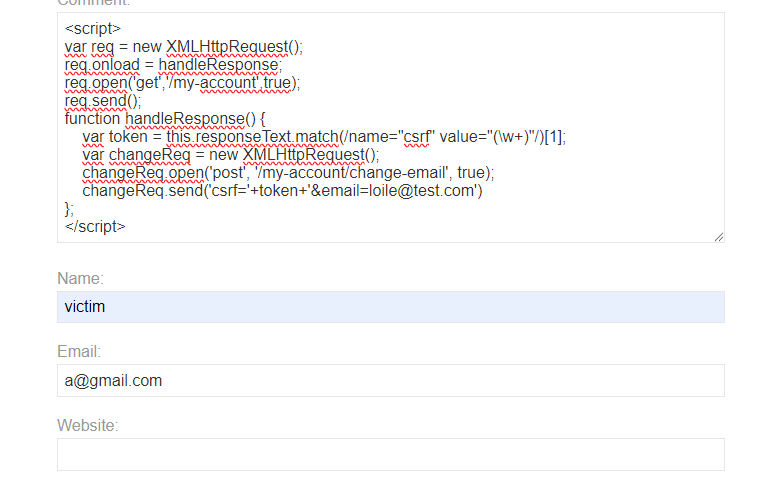Click the 'Email:' label
This screenshot has width=783, height=482.
79,352
